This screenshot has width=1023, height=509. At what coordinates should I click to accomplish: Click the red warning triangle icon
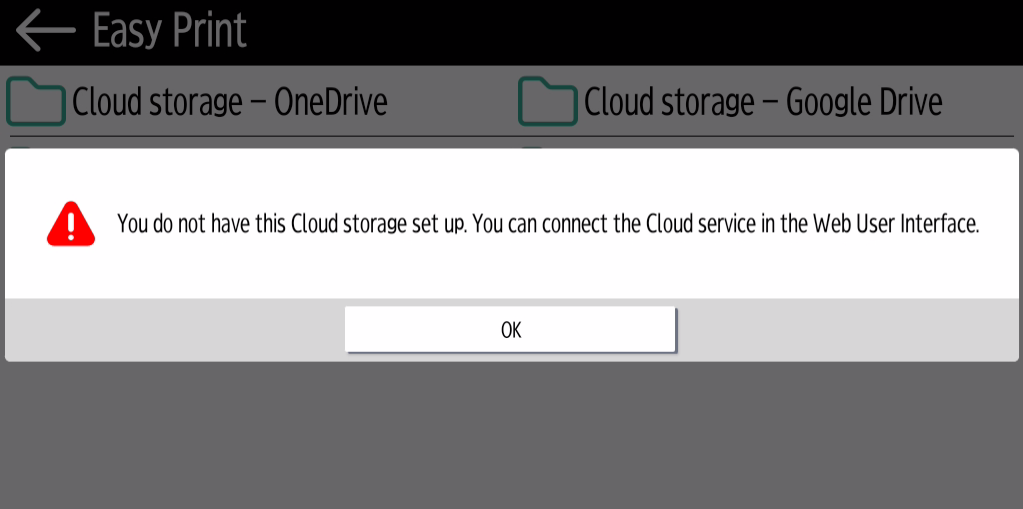pyautogui.click(x=70, y=224)
